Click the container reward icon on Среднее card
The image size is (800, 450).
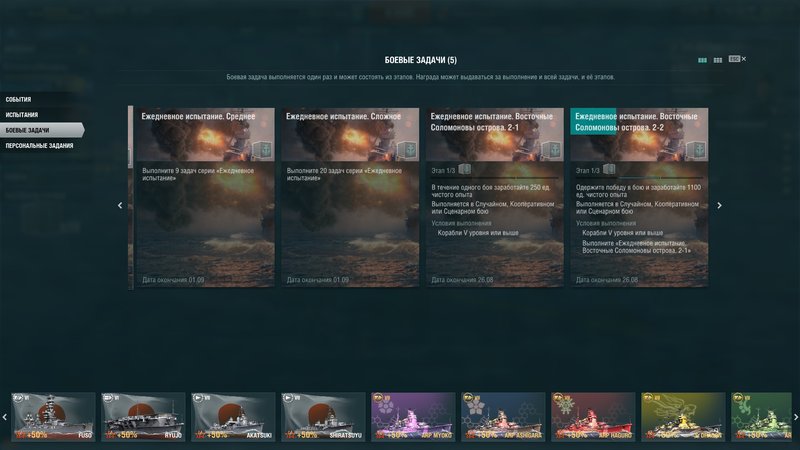(x=262, y=151)
